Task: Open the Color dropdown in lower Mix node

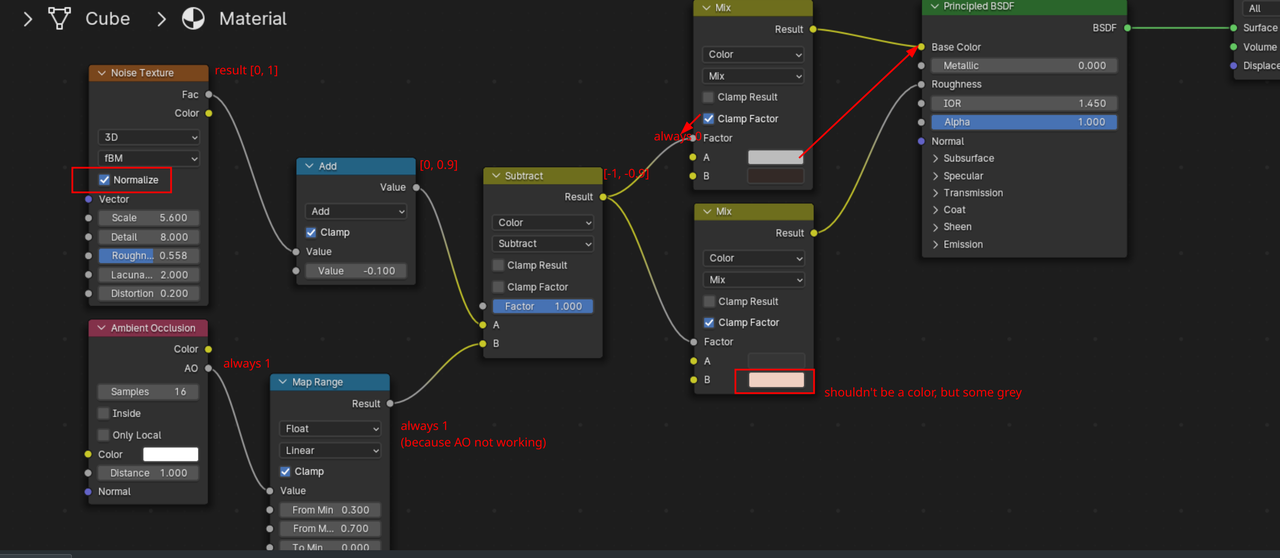Action: coord(754,258)
